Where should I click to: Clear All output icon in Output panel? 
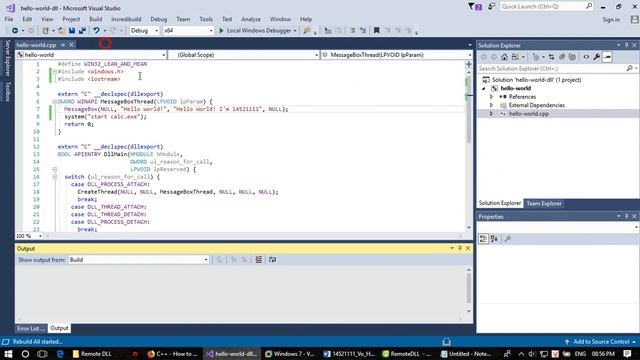259,260
